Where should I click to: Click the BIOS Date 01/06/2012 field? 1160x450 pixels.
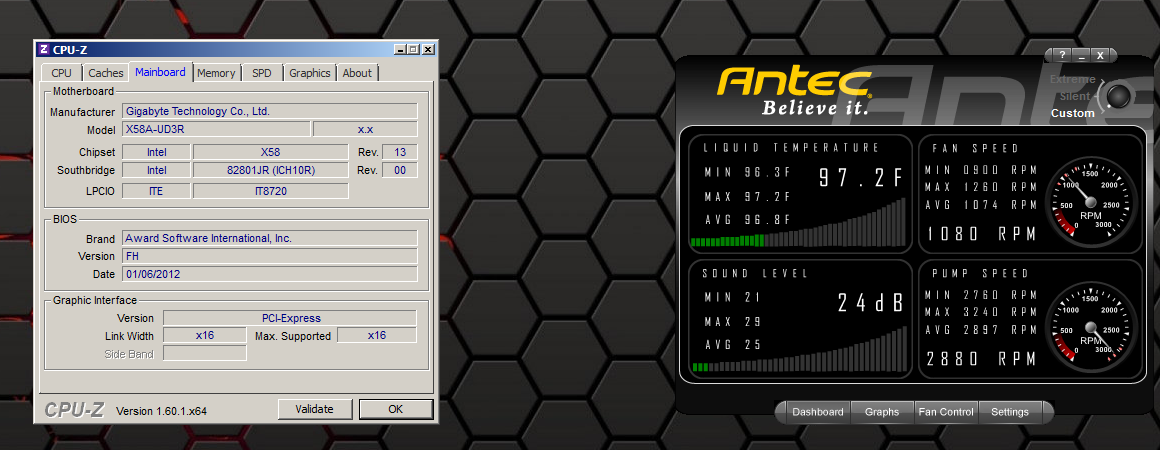(270, 274)
